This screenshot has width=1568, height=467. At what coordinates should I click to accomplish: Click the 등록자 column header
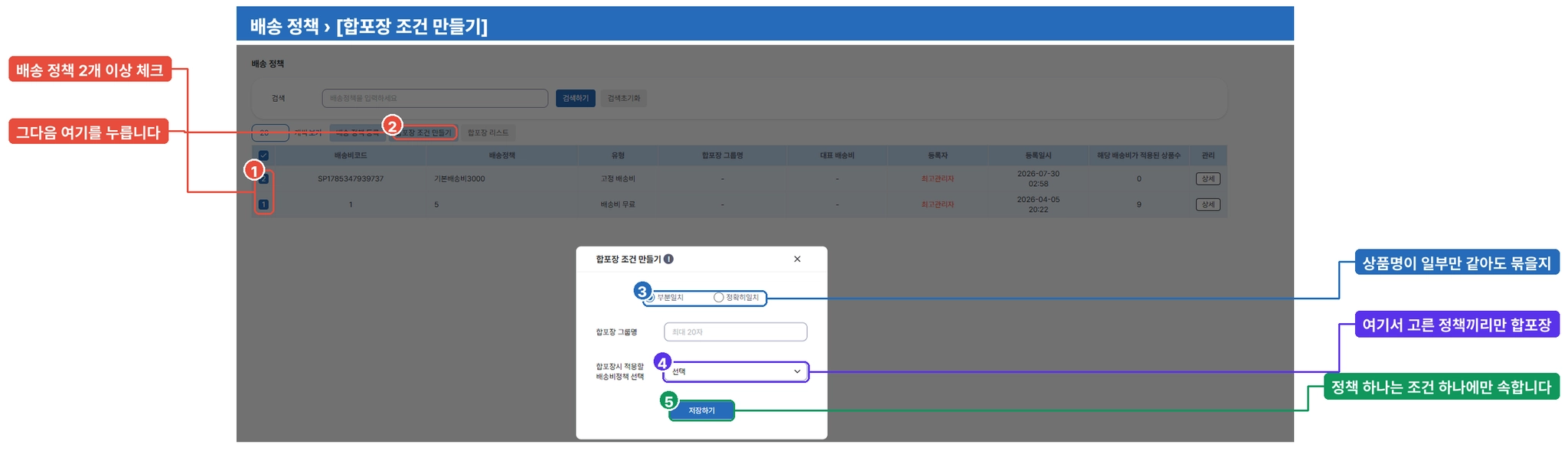pos(938,155)
